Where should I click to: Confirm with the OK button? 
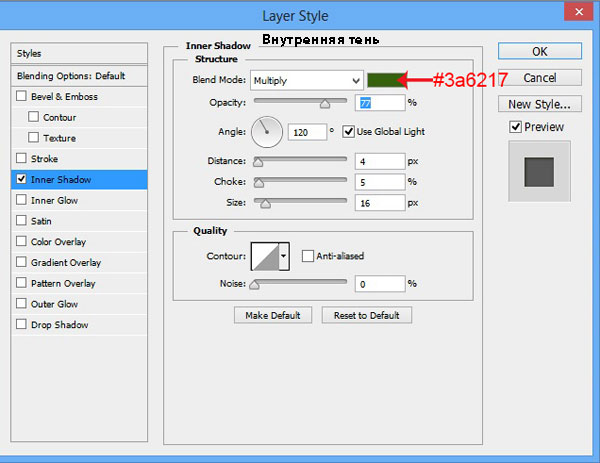(x=540, y=51)
